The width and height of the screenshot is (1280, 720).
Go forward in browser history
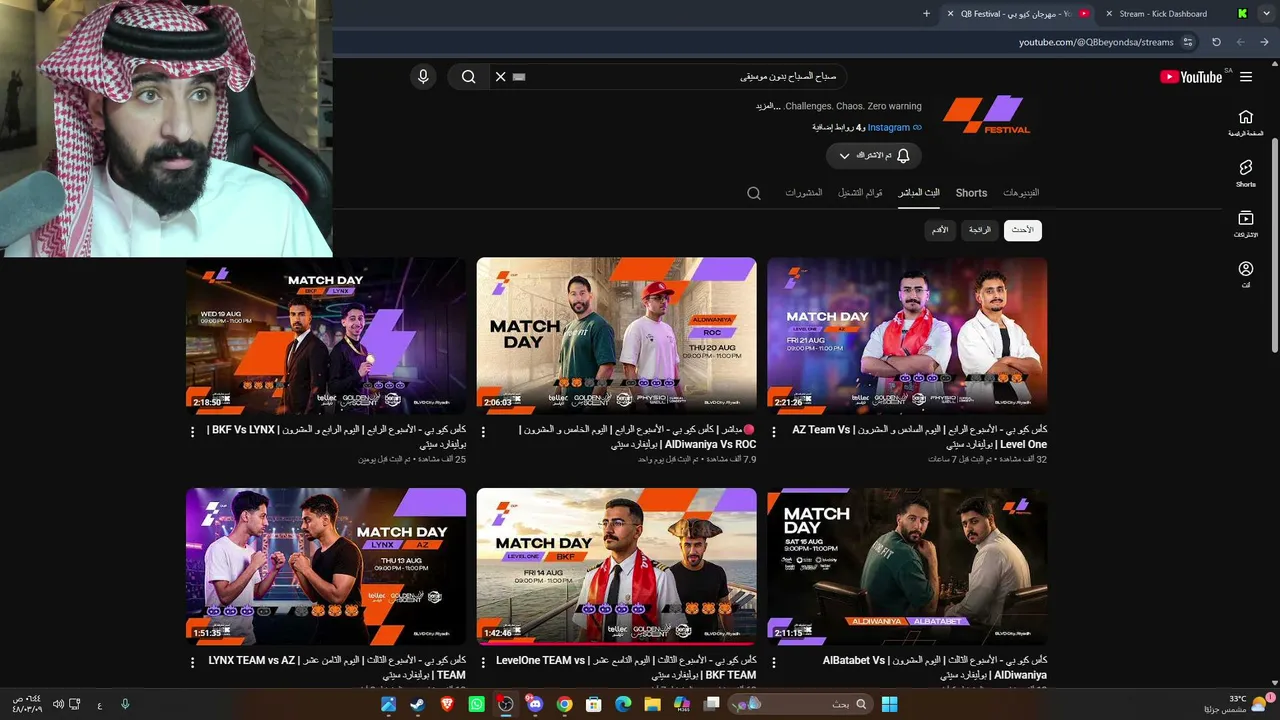click(x=1241, y=42)
